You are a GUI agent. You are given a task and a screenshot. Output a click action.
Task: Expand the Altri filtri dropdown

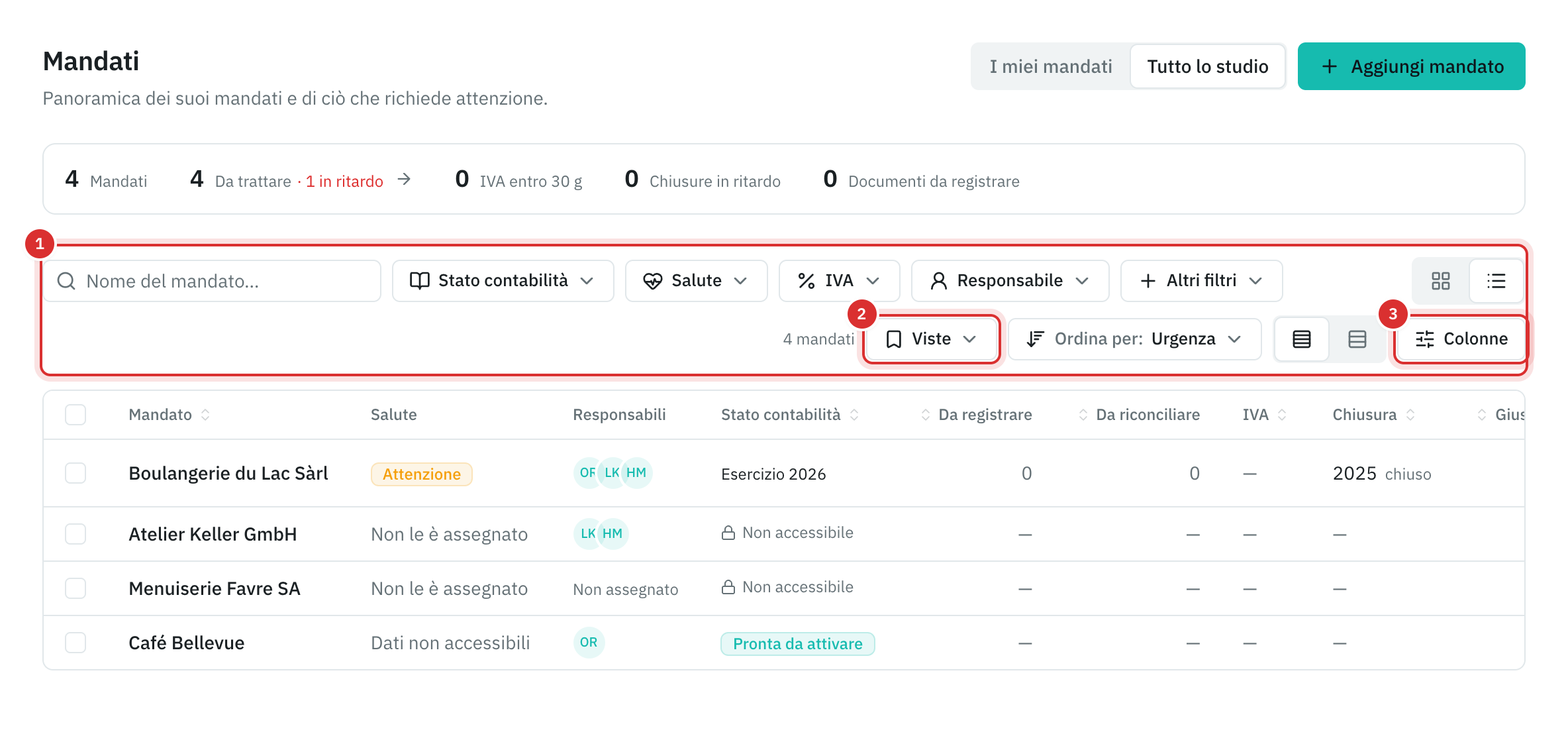pyautogui.click(x=1201, y=281)
